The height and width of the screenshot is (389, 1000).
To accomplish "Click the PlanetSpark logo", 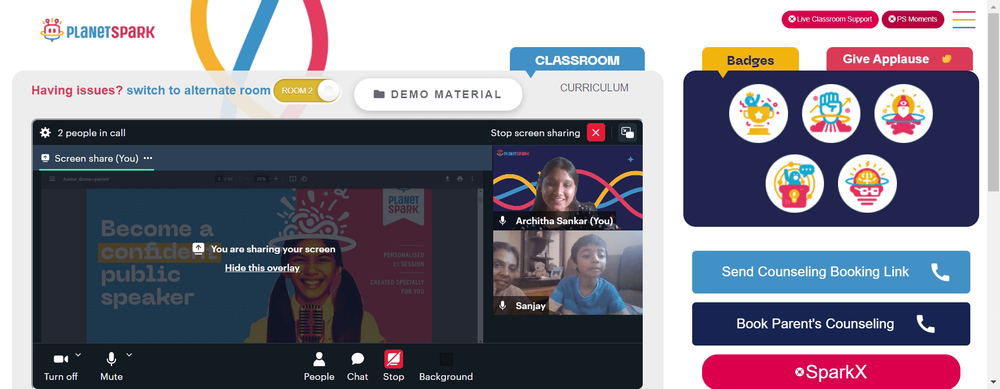I will pos(98,30).
